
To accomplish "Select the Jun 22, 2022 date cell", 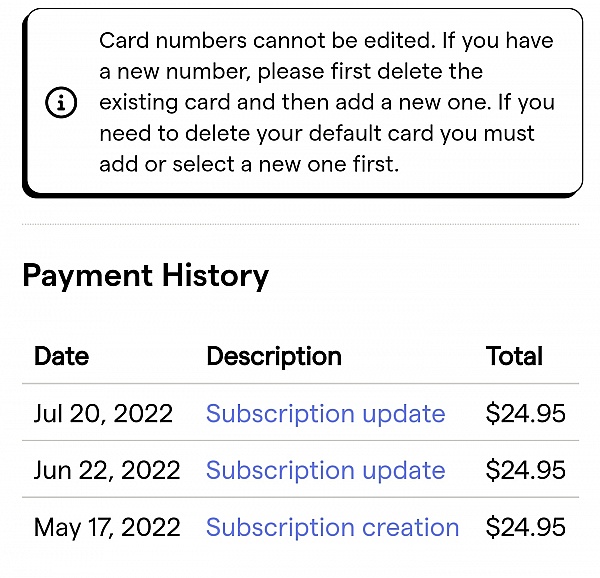I will pyautogui.click(x=107, y=470).
